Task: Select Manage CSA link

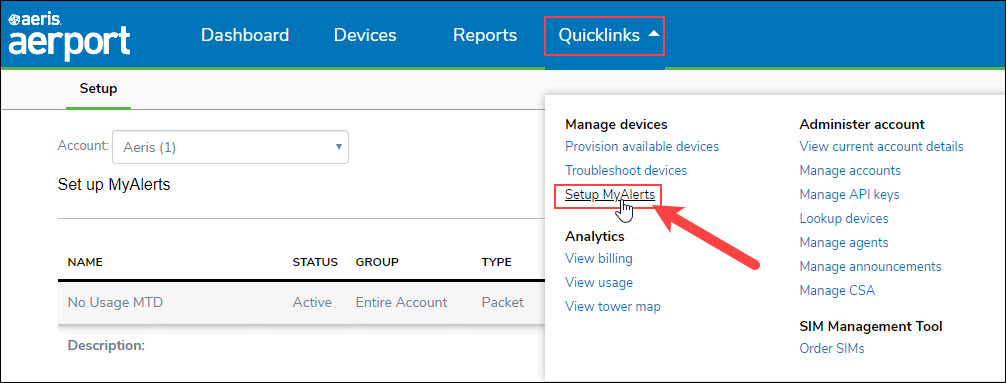Action: 837,291
